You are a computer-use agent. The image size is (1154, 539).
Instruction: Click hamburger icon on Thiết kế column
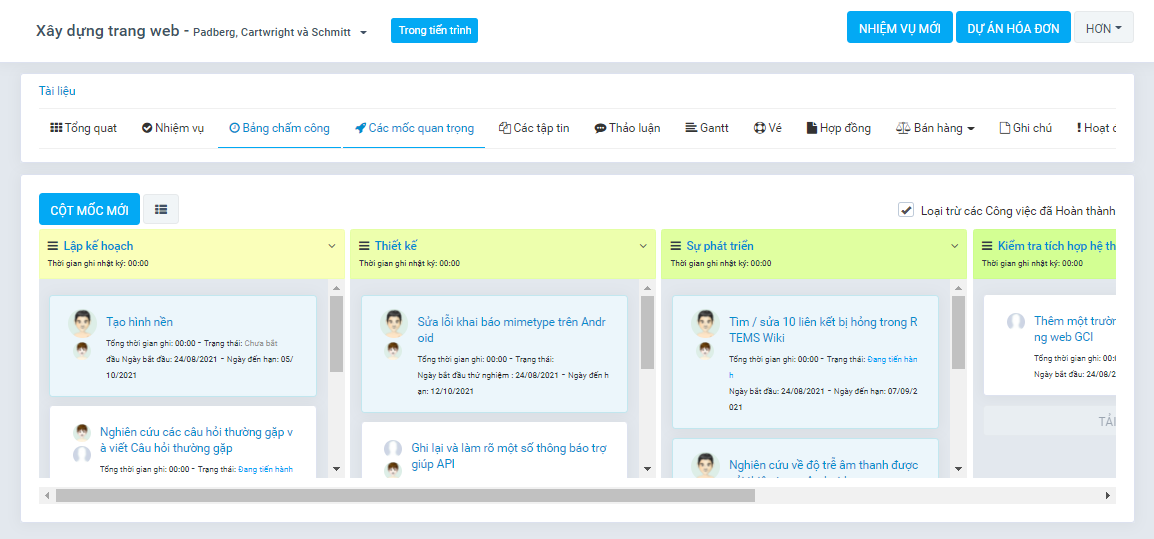[364, 246]
